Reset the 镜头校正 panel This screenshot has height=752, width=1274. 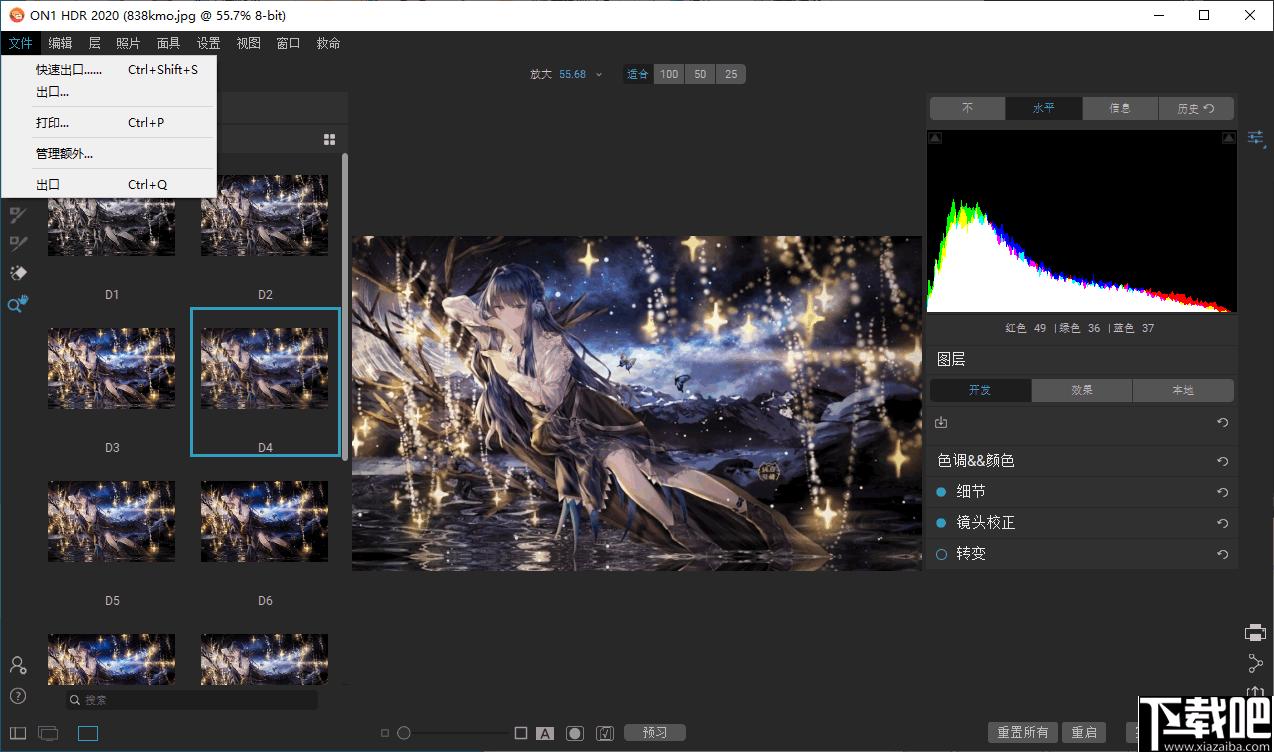(1222, 523)
